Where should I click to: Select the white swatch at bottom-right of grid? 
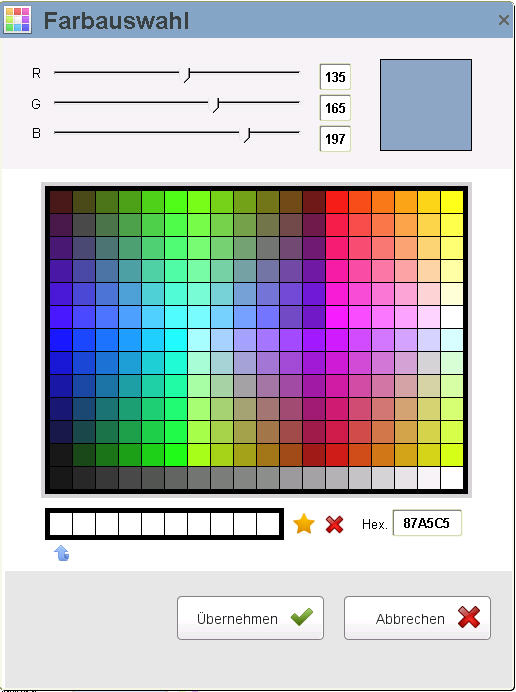[x=452, y=478]
